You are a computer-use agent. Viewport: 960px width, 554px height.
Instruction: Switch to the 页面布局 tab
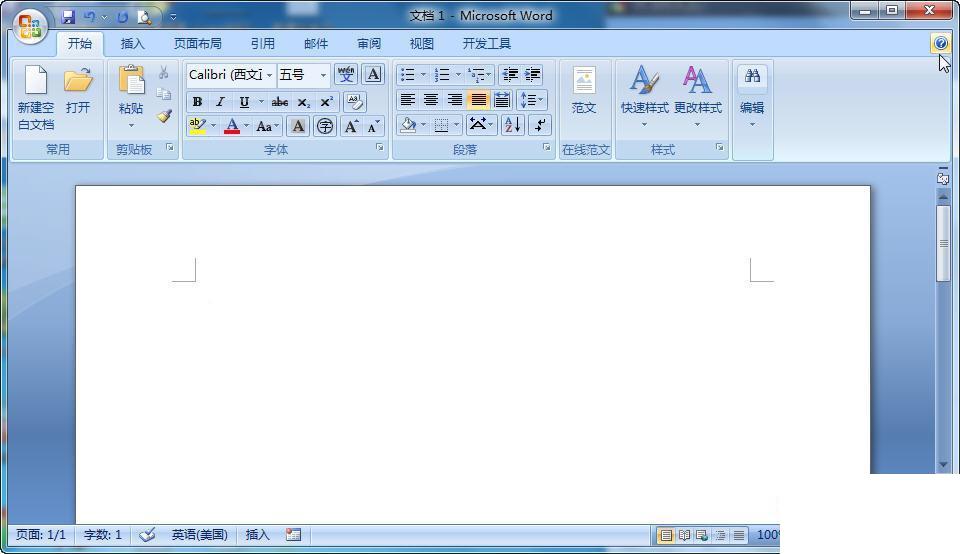pyautogui.click(x=197, y=43)
